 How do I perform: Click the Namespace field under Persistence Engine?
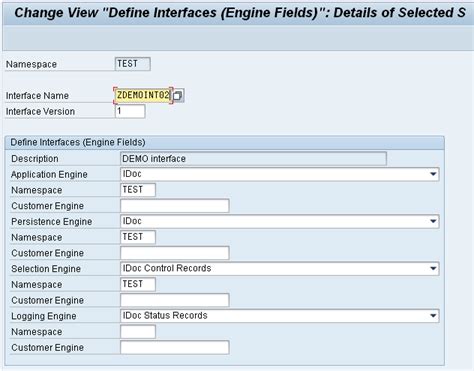click(x=138, y=237)
